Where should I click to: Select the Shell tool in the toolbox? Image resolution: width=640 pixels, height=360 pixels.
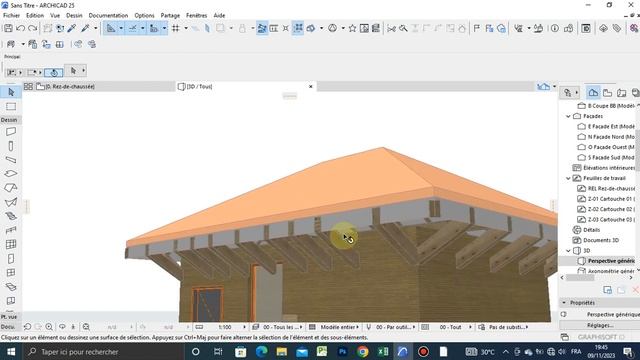[11, 202]
